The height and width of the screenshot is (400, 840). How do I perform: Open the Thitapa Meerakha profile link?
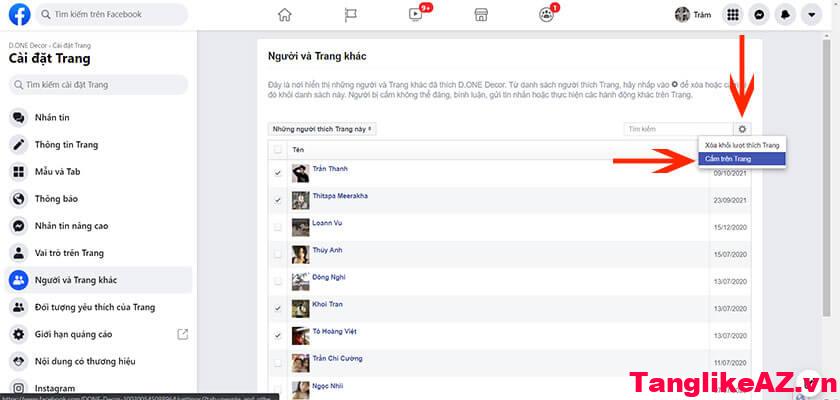click(340, 196)
